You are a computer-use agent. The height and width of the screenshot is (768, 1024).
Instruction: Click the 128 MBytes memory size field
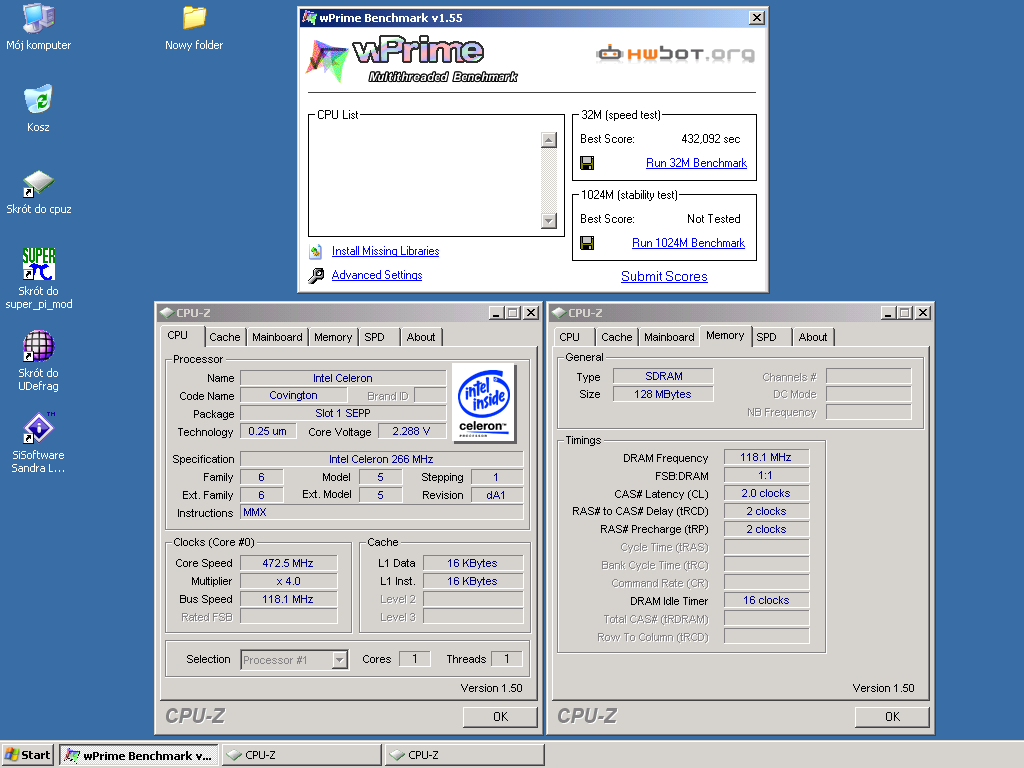coord(663,394)
